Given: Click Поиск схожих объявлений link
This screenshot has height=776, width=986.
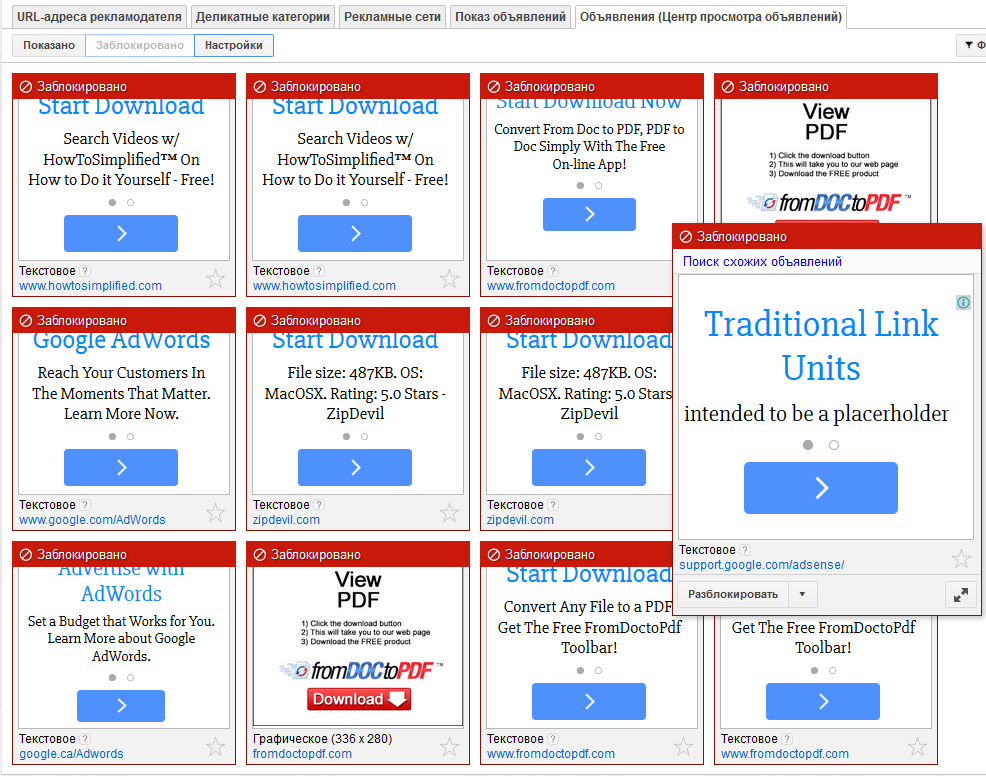Looking at the screenshot, I should (762, 262).
